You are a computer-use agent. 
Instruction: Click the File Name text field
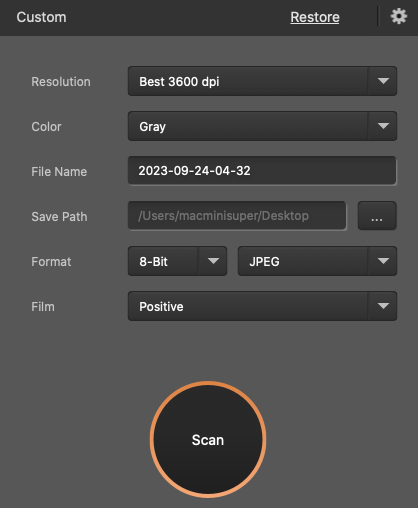tap(262, 171)
